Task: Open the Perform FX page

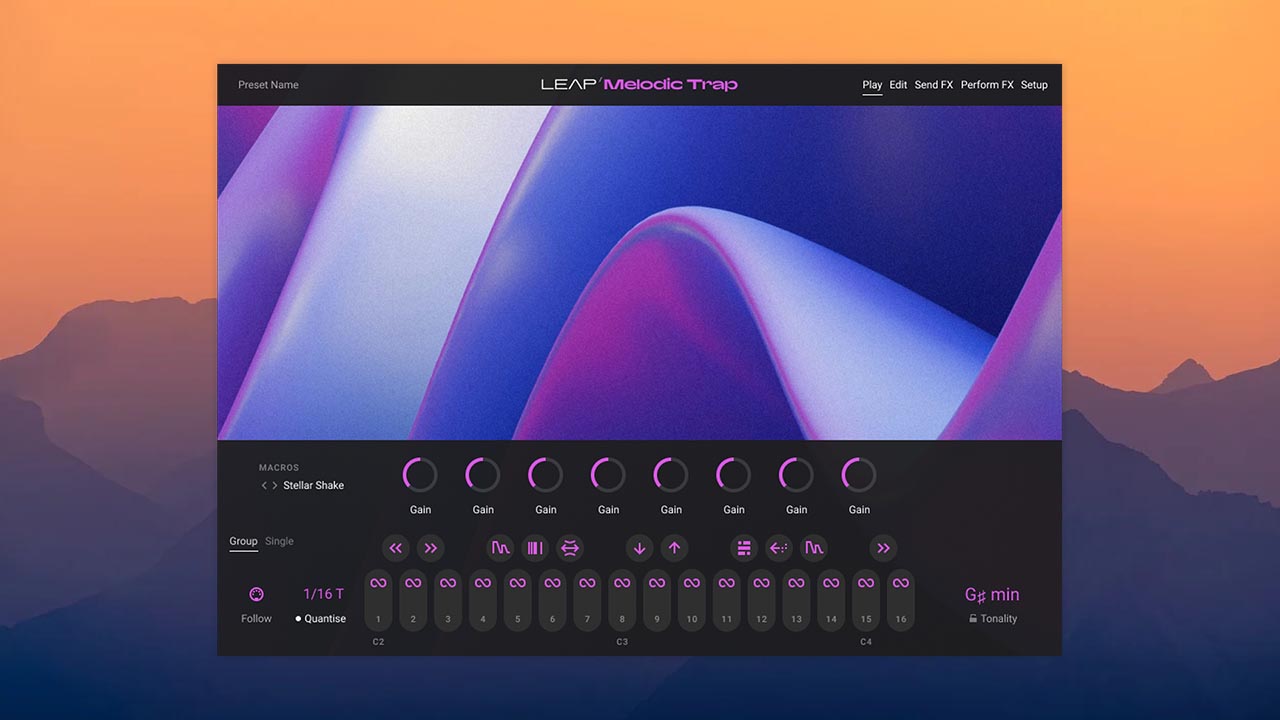Action: pyautogui.click(x=987, y=85)
